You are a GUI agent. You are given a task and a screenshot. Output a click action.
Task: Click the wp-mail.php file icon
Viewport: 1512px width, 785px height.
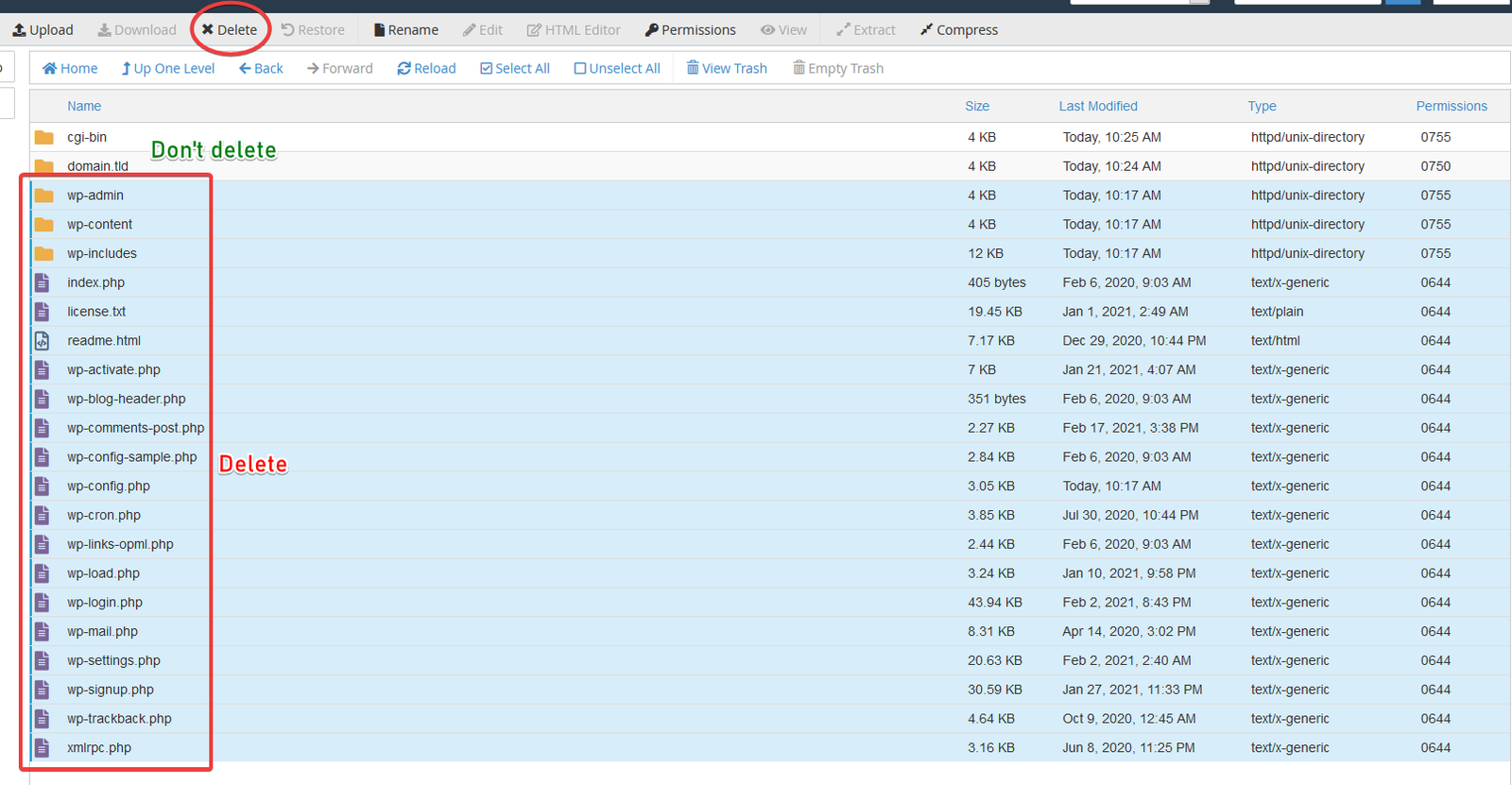43,632
